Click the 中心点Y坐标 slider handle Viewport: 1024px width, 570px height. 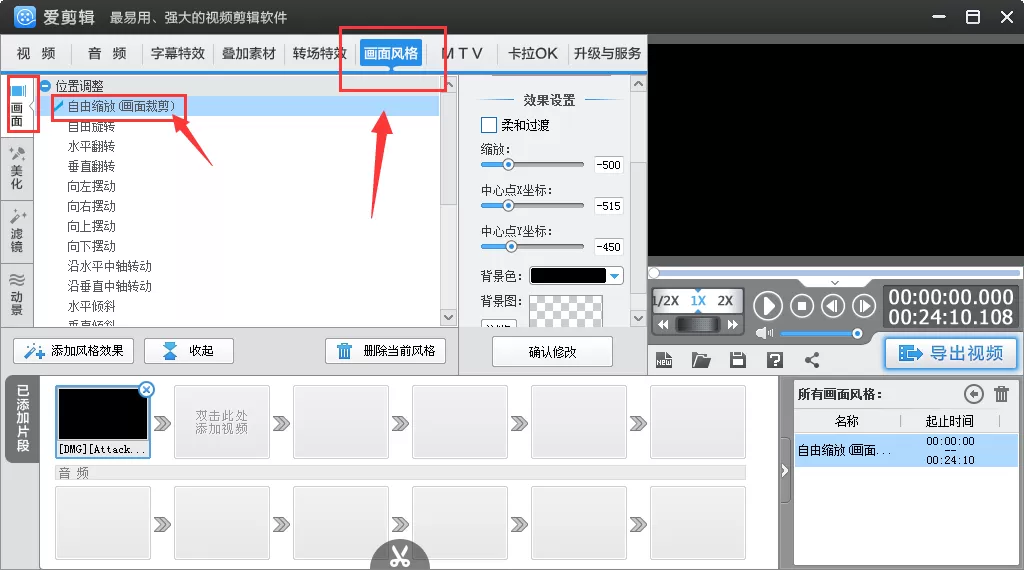[511, 247]
